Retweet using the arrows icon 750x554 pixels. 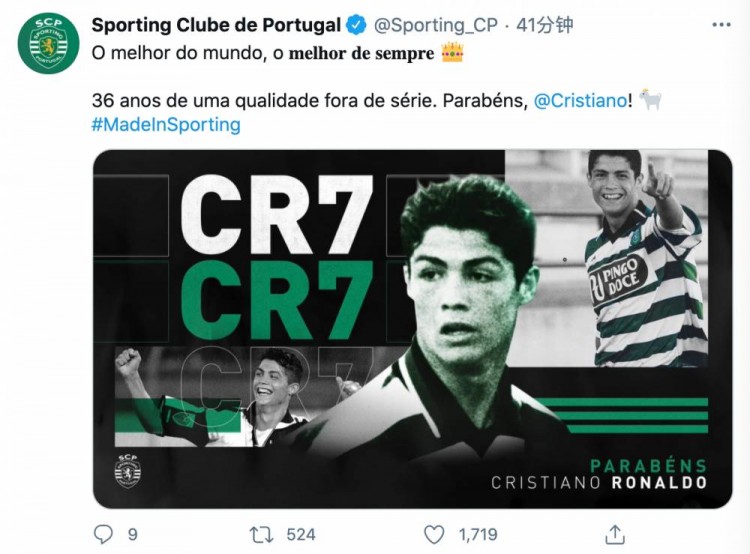pos(261,534)
